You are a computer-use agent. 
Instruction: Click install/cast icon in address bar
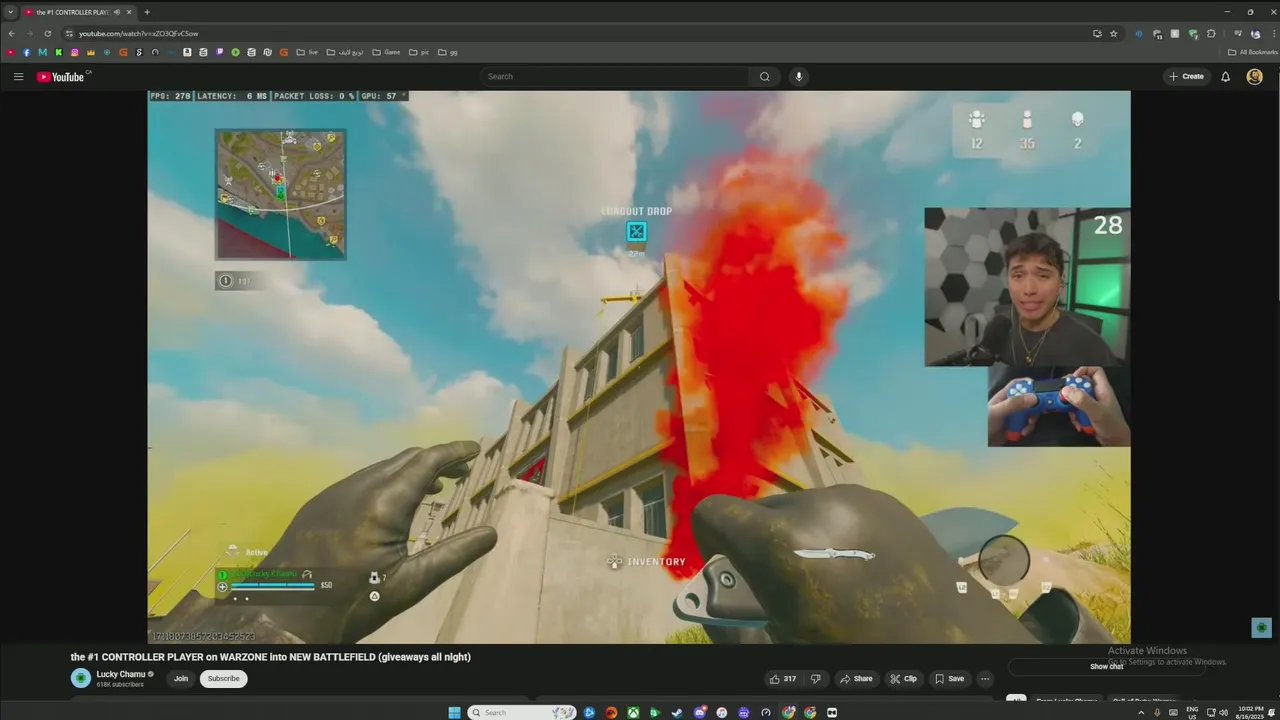click(x=1097, y=33)
